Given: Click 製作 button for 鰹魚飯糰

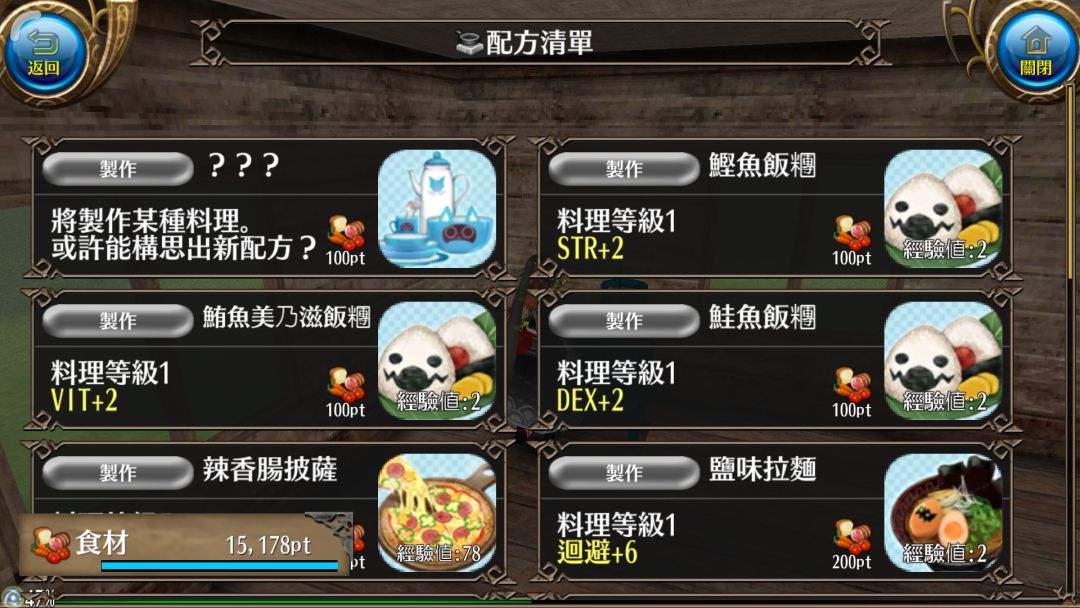Looking at the screenshot, I should pyautogui.click(x=624, y=169).
